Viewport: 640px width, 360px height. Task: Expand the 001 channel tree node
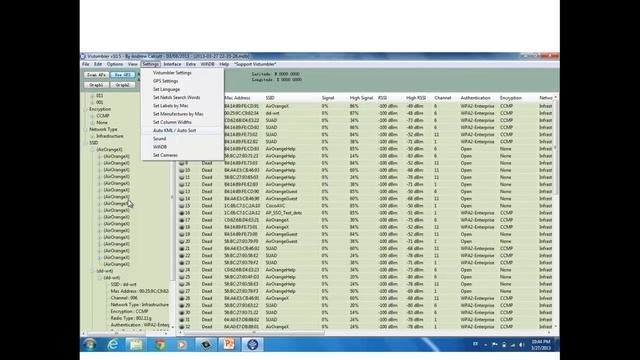(92, 102)
